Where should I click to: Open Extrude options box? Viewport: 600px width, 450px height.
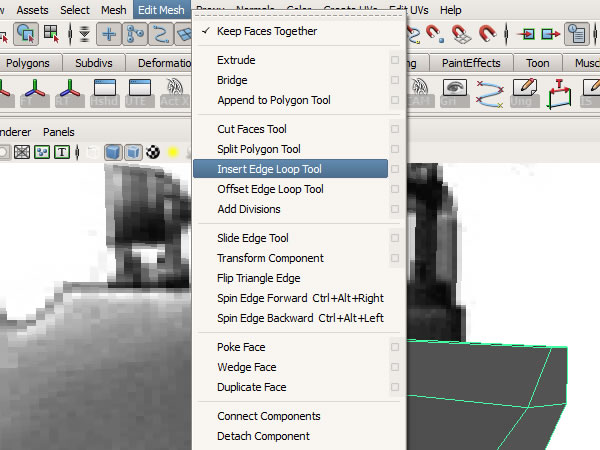tap(395, 60)
